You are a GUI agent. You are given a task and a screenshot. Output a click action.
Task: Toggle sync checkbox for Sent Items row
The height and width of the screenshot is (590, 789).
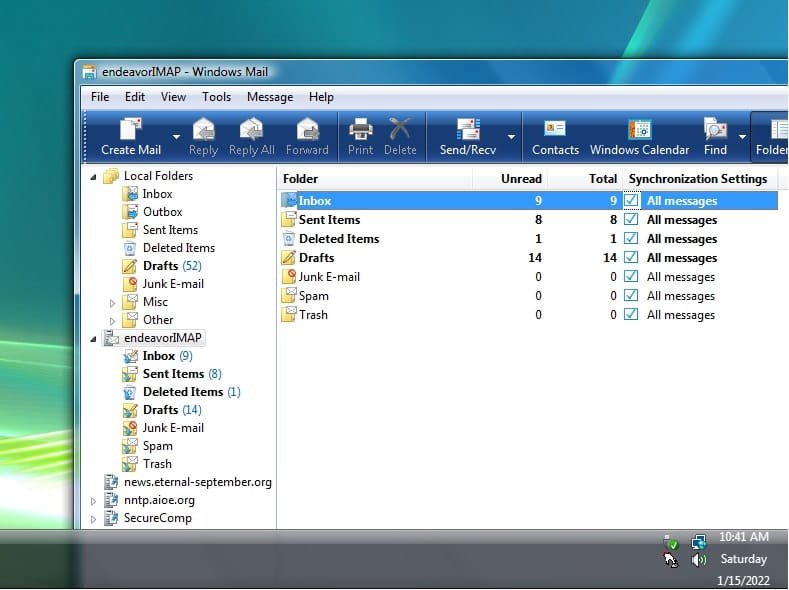tap(631, 220)
